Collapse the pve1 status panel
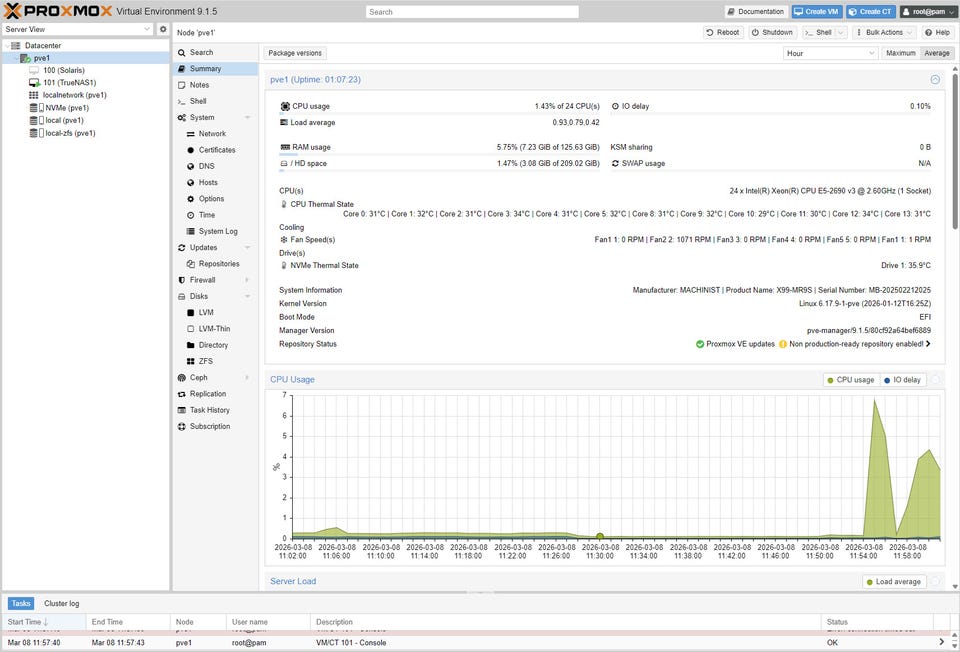This screenshot has height=652, width=960. [x=935, y=80]
